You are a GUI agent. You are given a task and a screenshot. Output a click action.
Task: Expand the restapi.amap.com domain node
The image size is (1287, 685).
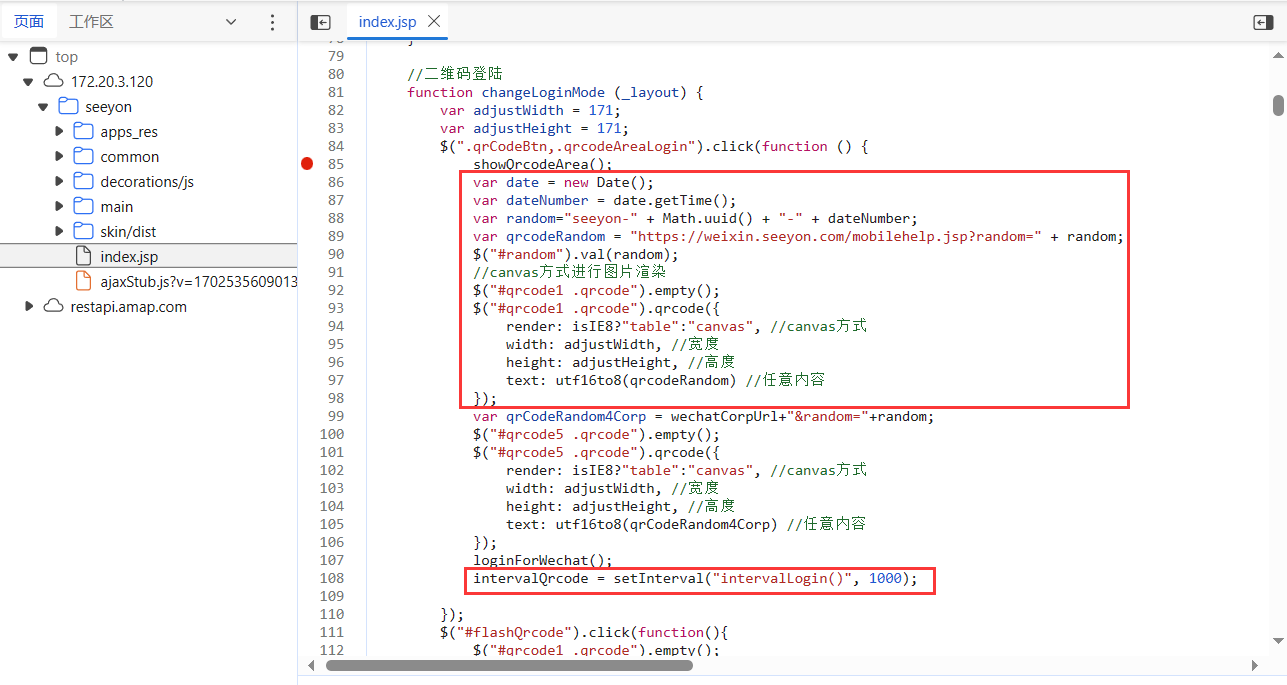(30, 307)
